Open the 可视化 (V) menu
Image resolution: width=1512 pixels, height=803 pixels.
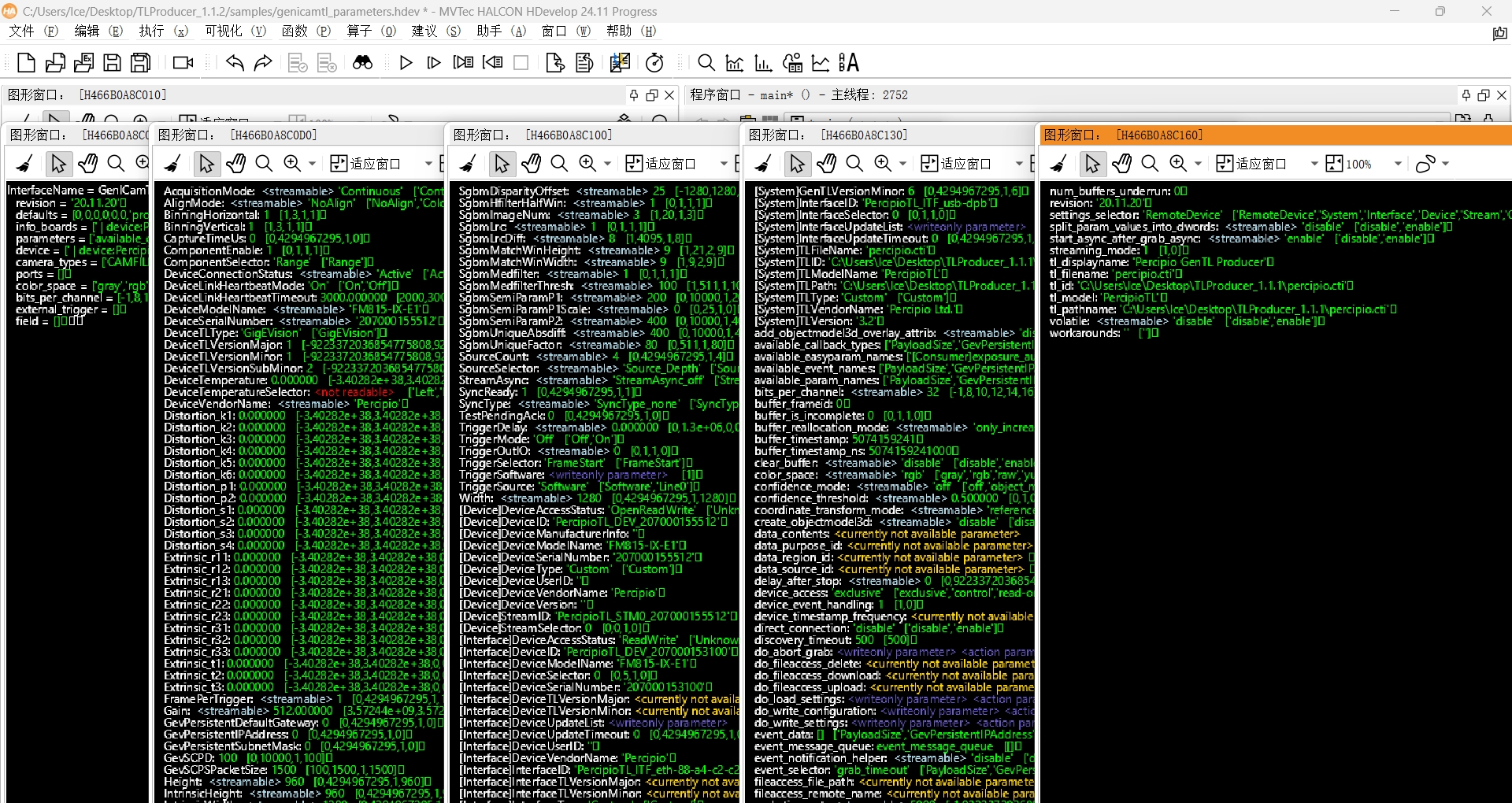pos(235,31)
